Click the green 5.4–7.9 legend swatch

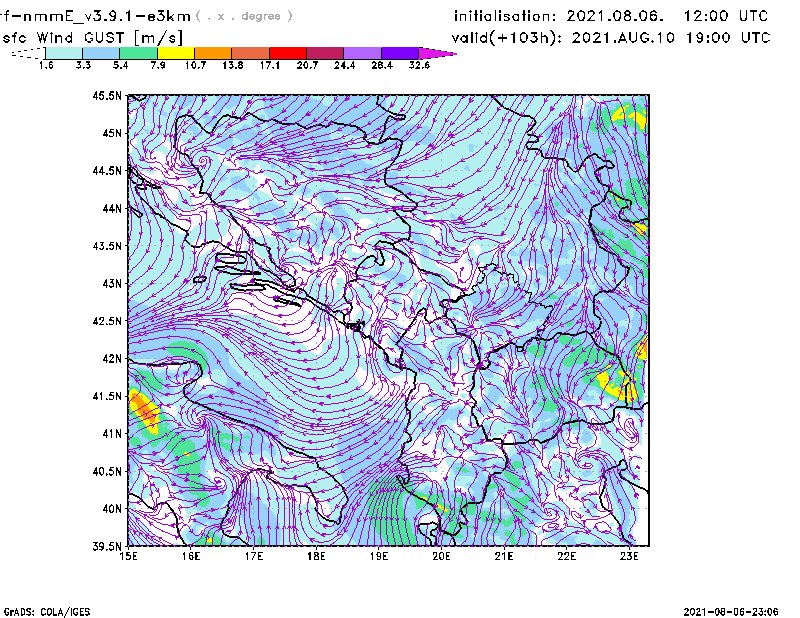[138, 53]
